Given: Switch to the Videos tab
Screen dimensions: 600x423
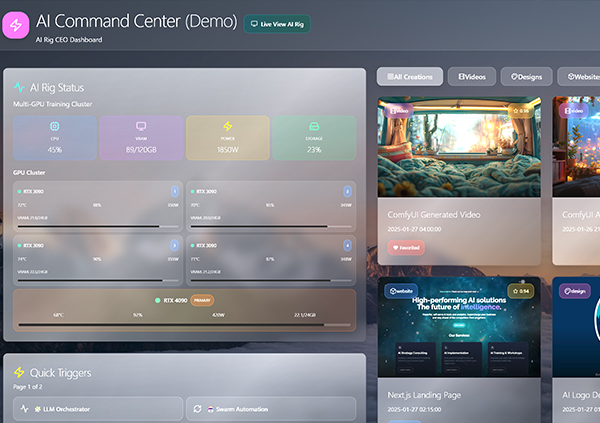Looking at the screenshot, I should click(472, 76).
